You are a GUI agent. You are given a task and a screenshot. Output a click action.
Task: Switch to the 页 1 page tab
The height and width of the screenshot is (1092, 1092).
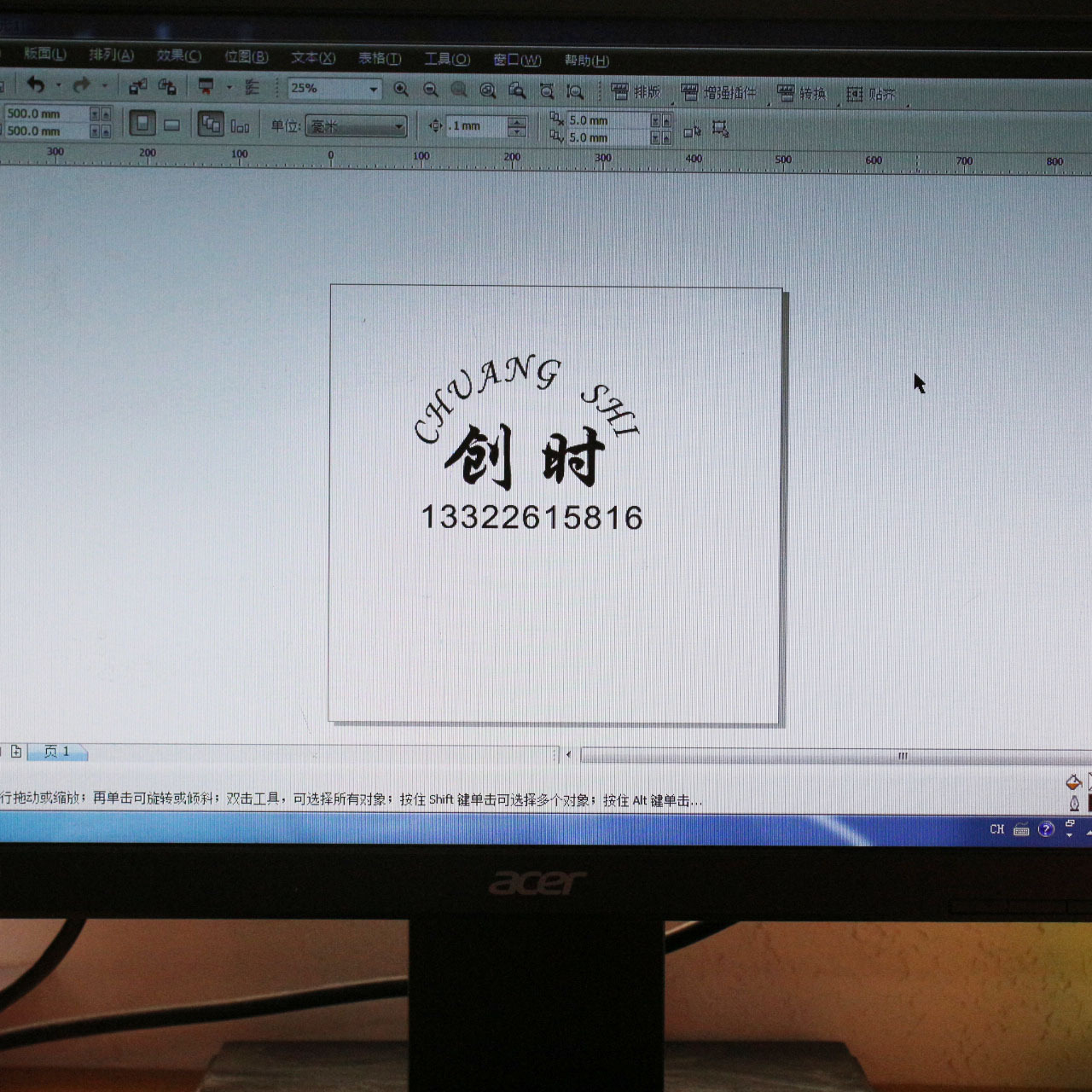57,752
